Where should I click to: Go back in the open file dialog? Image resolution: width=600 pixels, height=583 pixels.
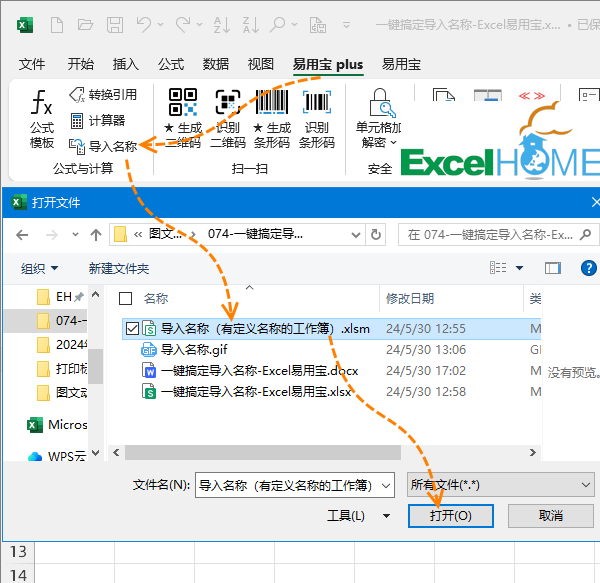coord(22,235)
